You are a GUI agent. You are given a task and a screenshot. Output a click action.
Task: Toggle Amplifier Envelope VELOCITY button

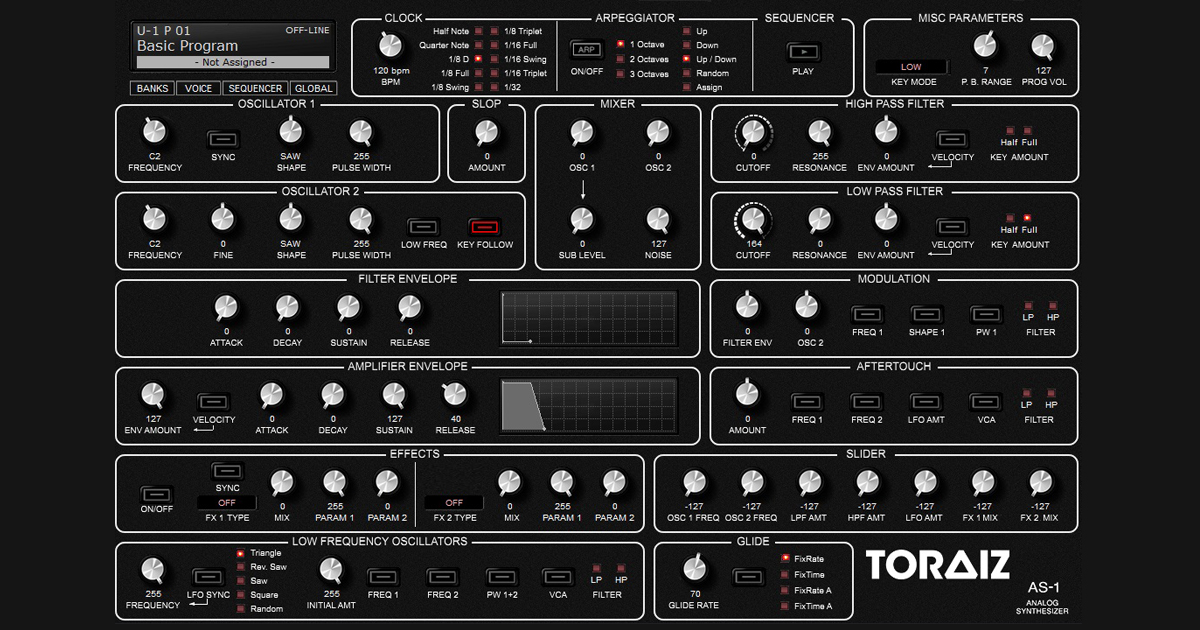click(213, 402)
